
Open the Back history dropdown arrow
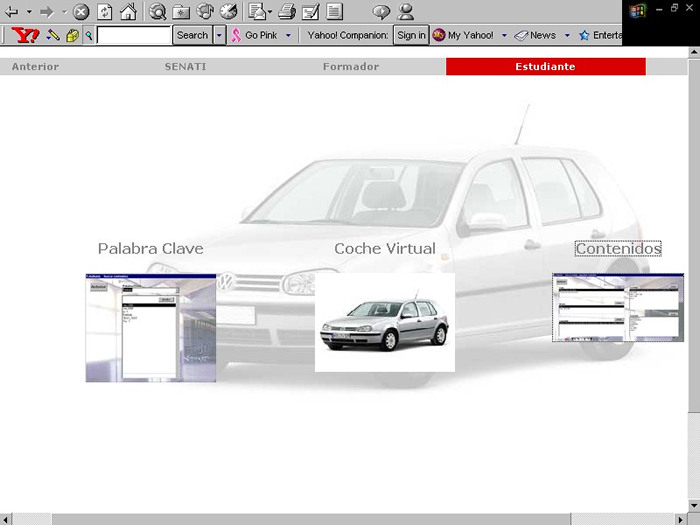[x=29, y=12]
